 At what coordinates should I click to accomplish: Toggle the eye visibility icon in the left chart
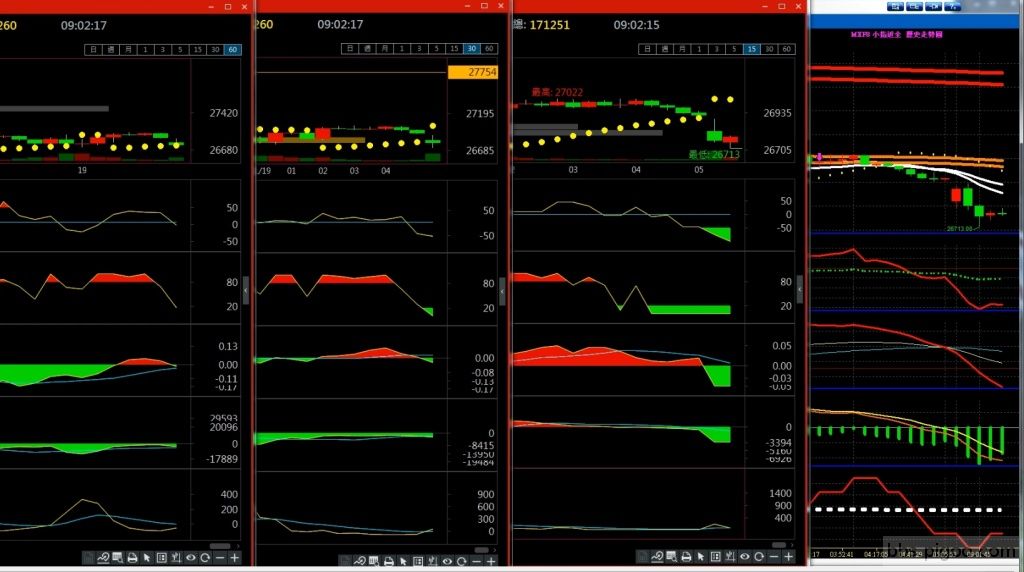(x=190, y=558)
